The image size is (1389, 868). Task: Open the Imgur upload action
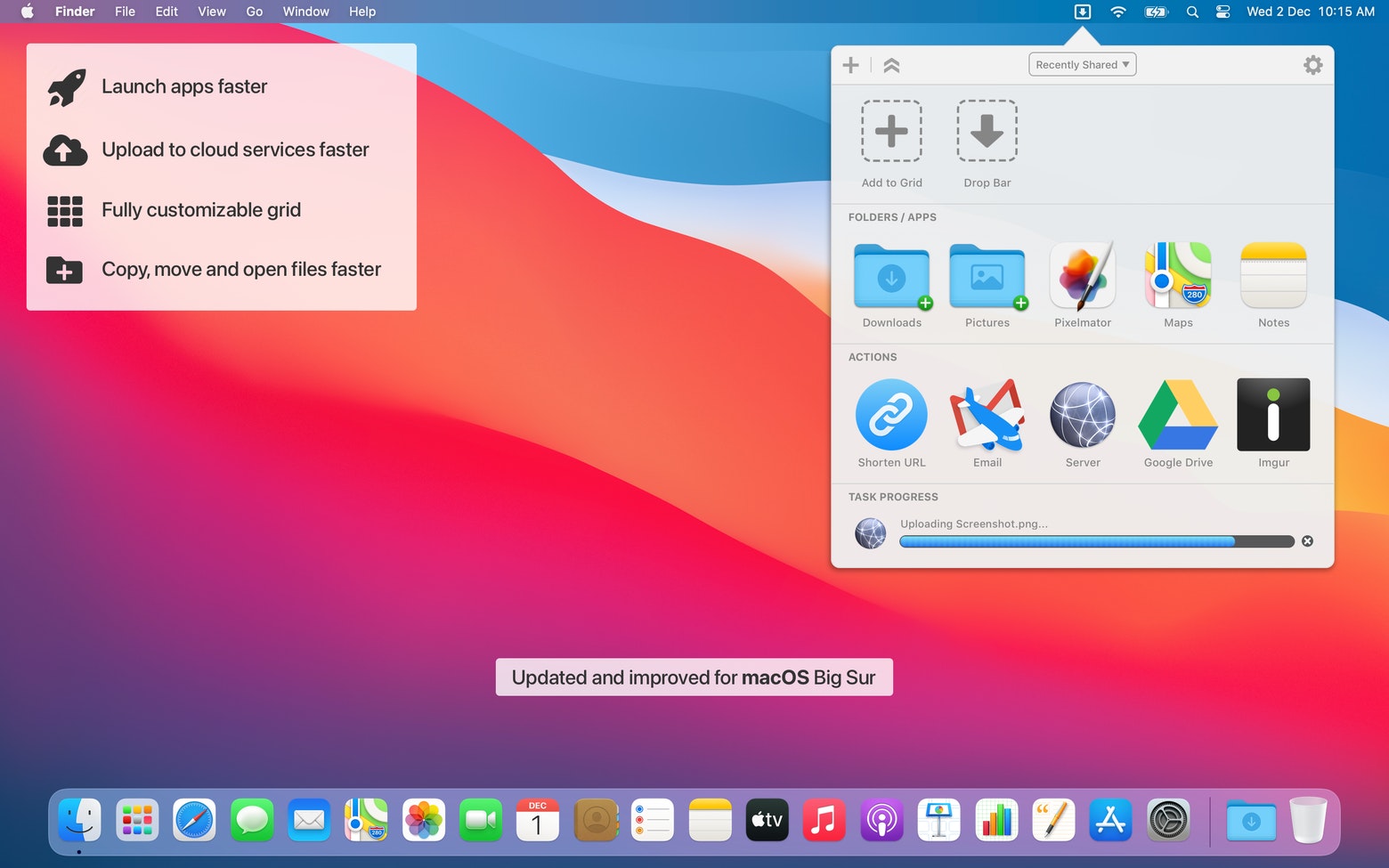click(x=1272, y=415)
